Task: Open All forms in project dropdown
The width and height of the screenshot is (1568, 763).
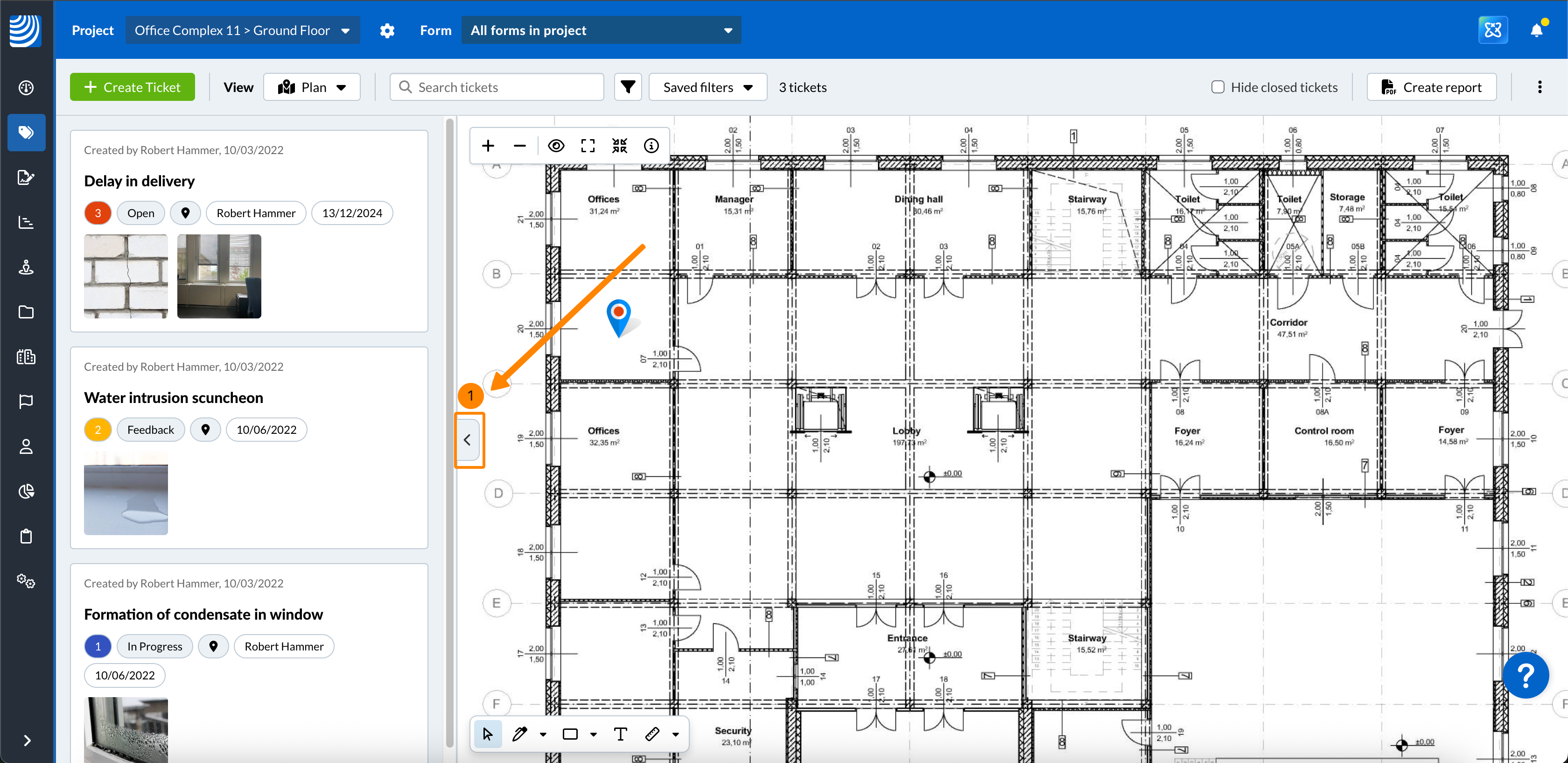Action: point(601,30)
